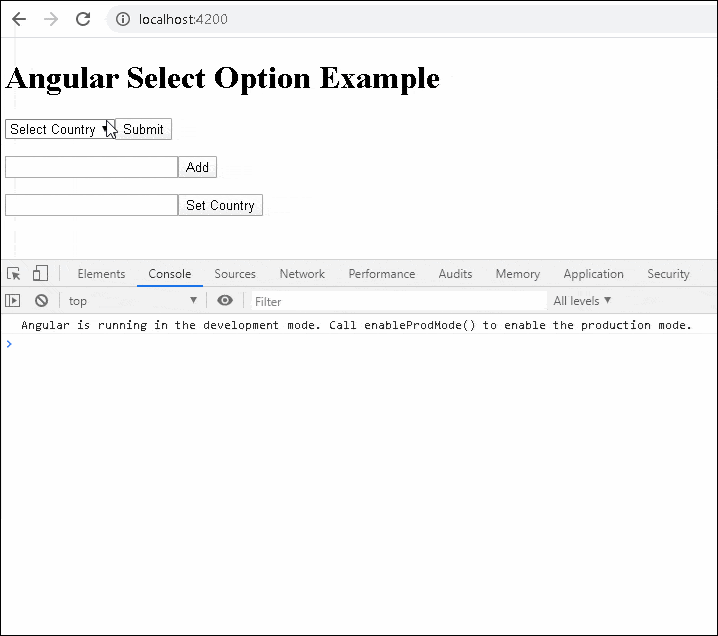This screenshot has height=636, width=718.
Task: Open the Security tab
Action: click(x=668, y=274)
